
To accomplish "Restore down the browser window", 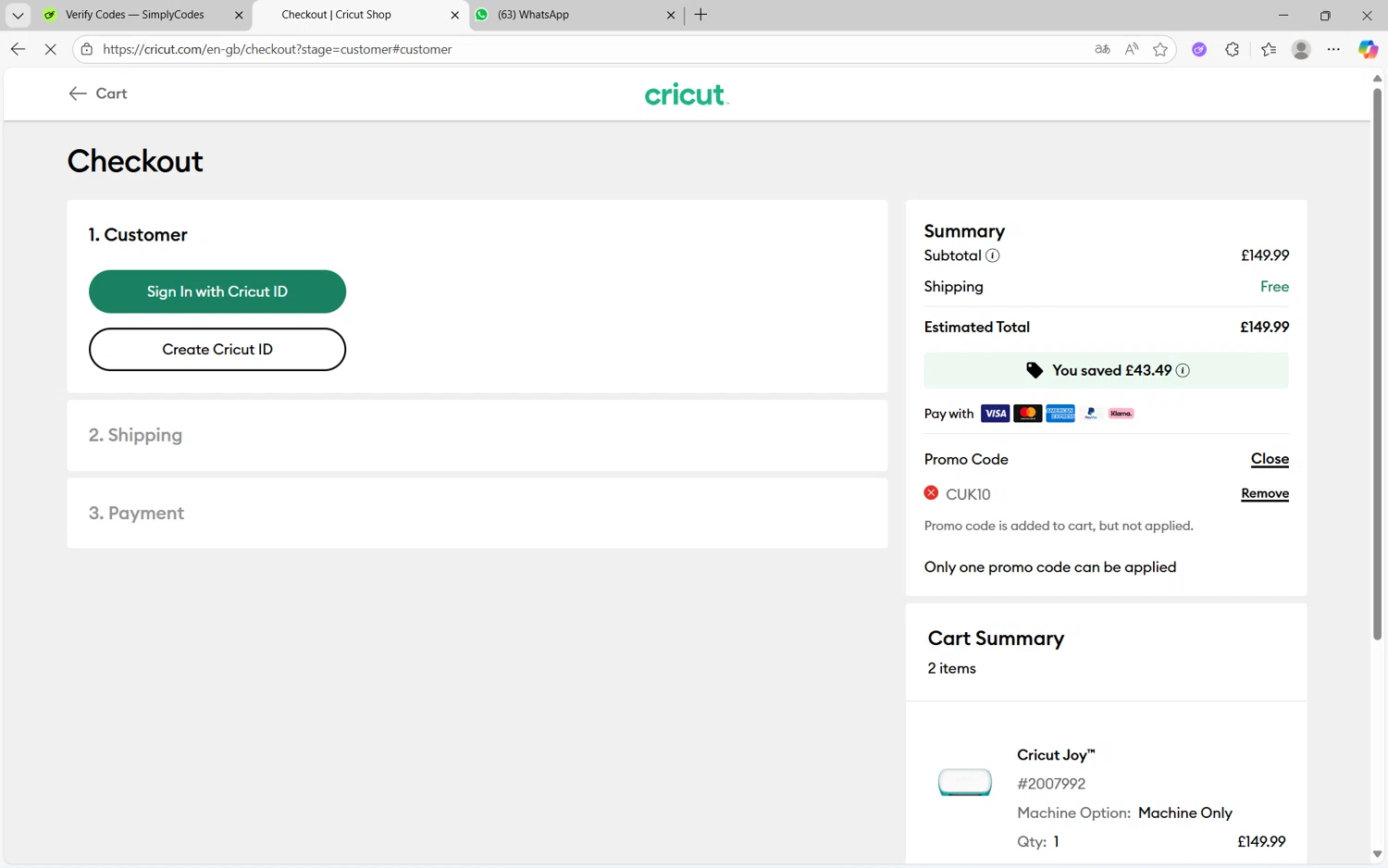I will pyautogui.click(x=1325, y=15).
